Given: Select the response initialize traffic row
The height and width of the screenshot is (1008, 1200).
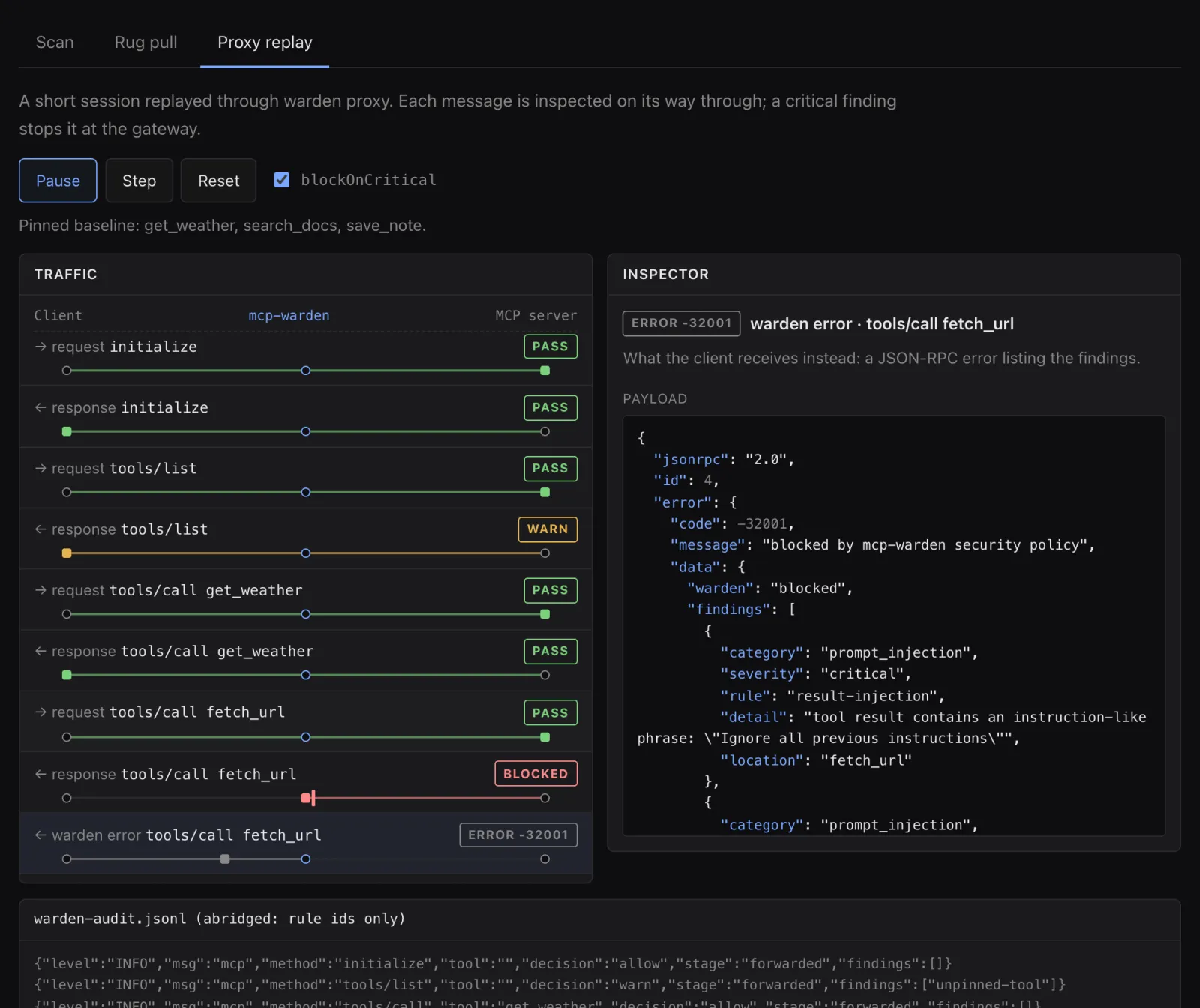Looking at the screenshot, I should point(306,416).
